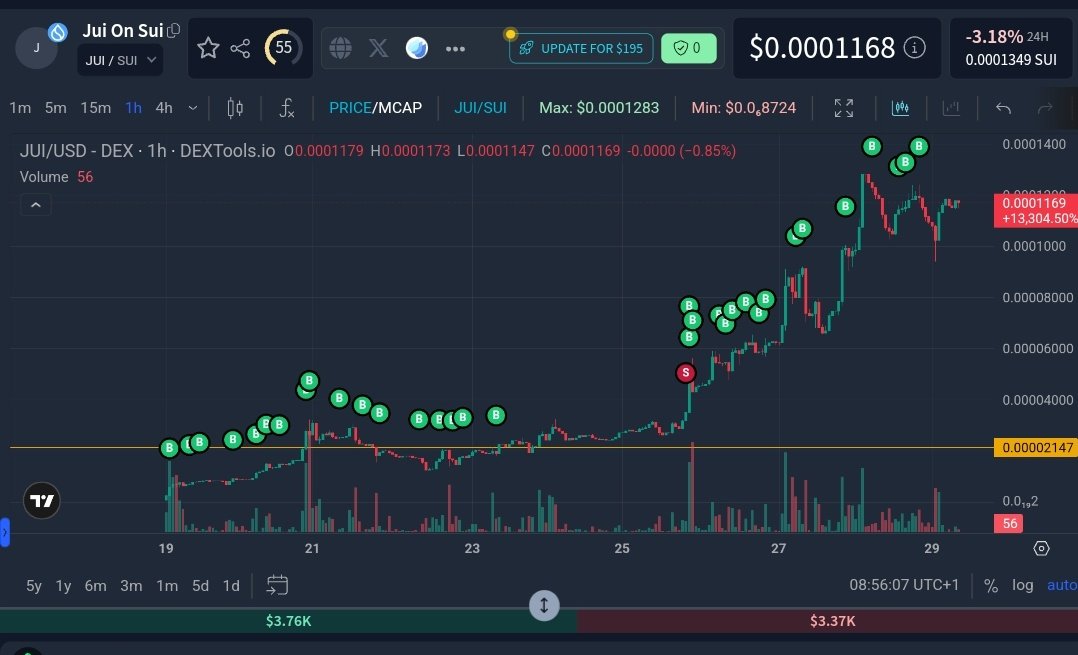Toggle the greyed chart overlay icon
Screen dimensions: 1078x655
951,108
